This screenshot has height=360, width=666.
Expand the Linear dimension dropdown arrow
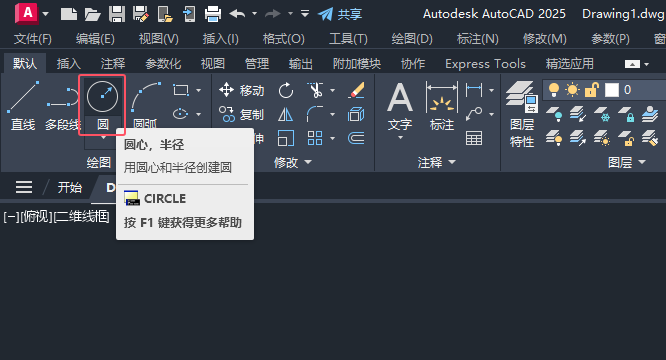point(491,90)
